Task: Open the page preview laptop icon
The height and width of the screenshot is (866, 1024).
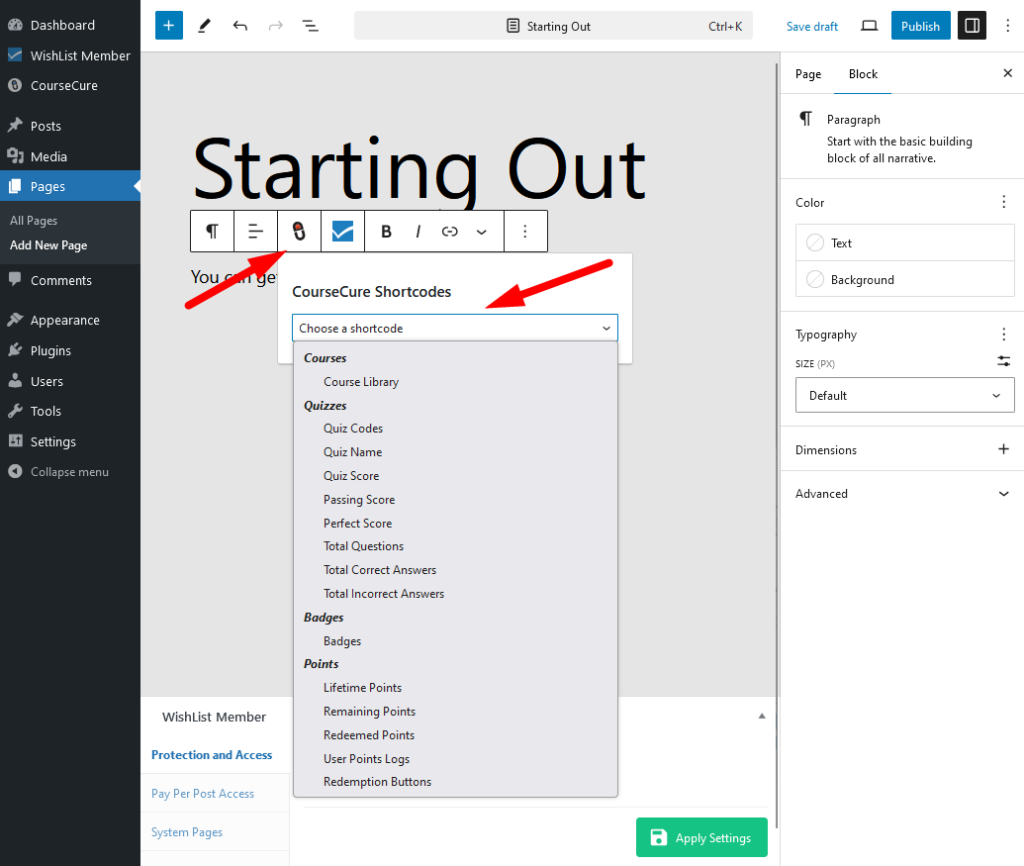Action: [869, 26]
